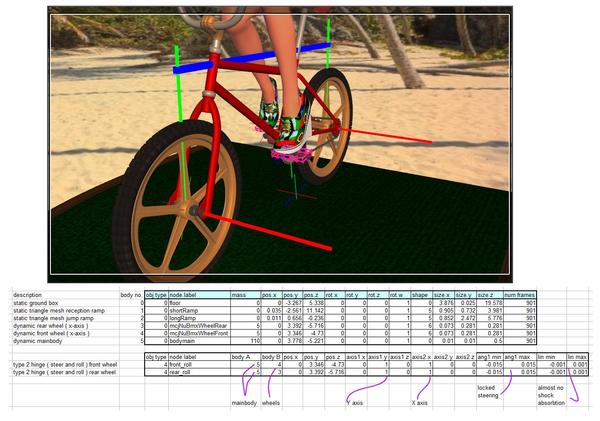Click 'dynamic front wheel ( x-axis )' description
Screen dimensions: 600x421
click(51, 333)
